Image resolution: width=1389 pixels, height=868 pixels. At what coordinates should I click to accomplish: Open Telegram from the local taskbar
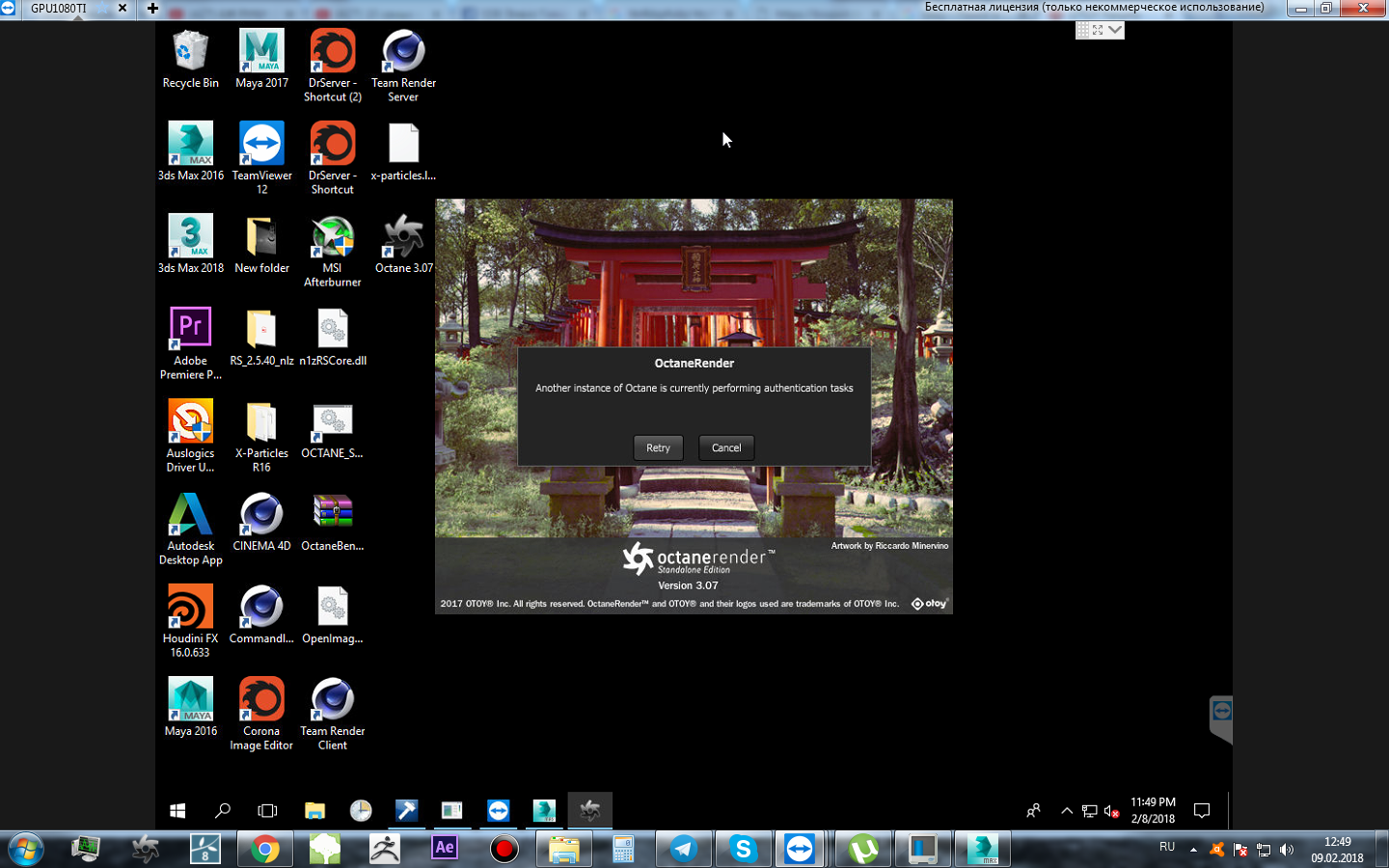(684, 849)
